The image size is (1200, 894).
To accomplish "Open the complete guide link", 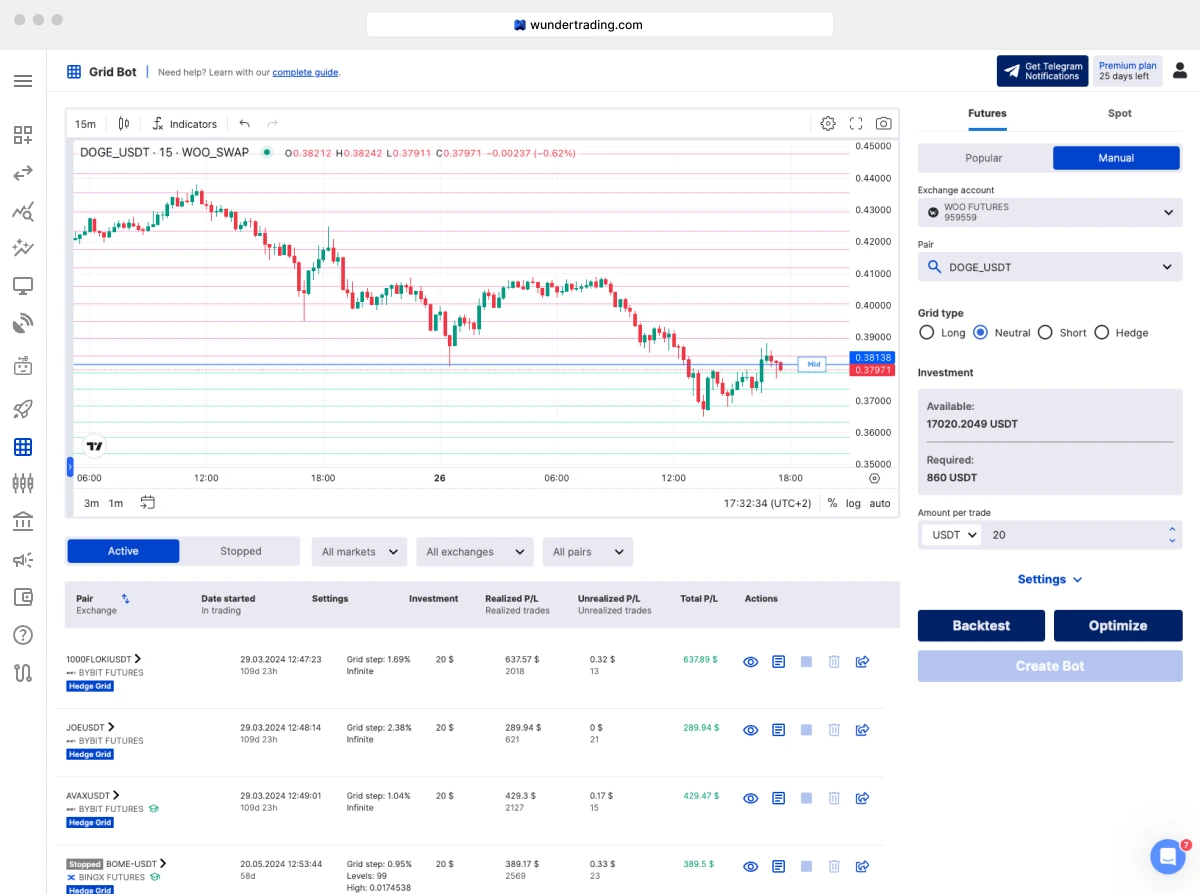I will (x=306, y=72).
